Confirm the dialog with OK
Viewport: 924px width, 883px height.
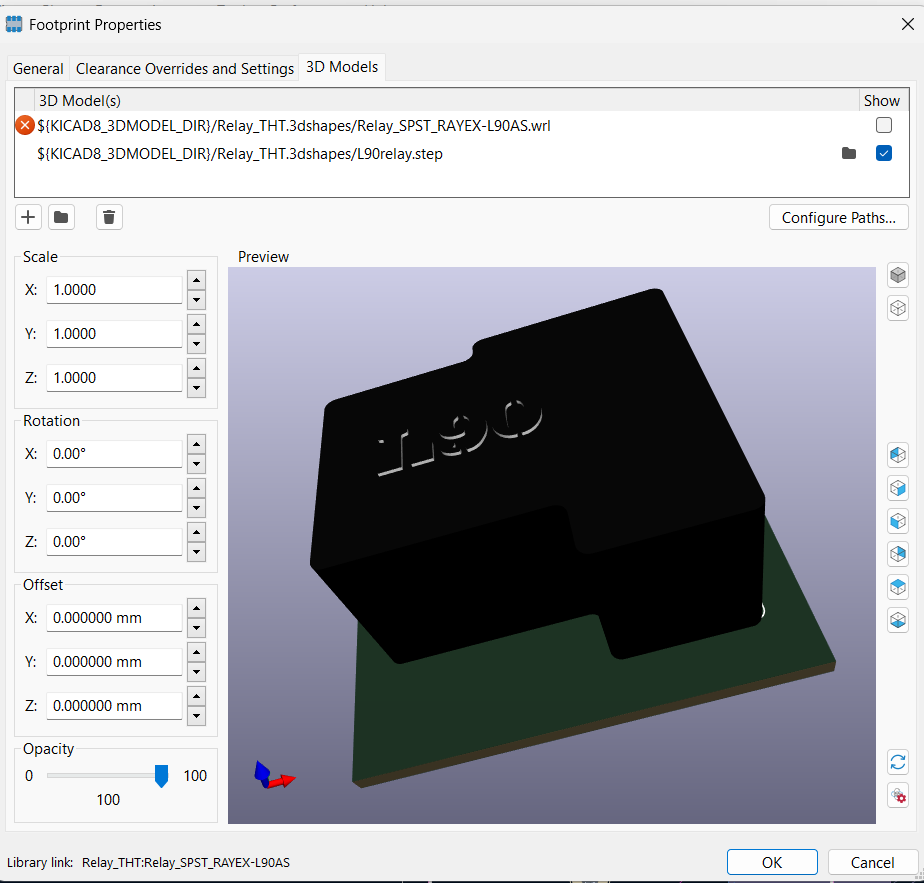(772, 862)
